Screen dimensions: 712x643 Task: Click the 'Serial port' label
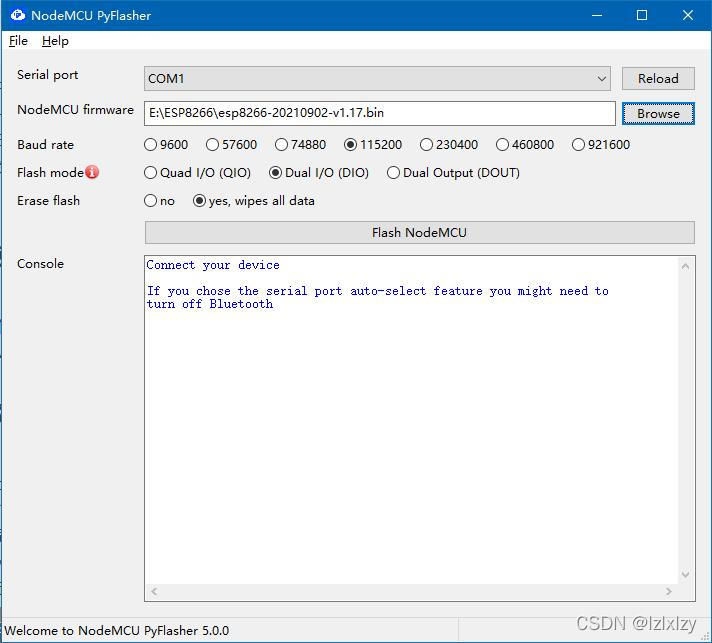pyautogui.click(x=48, y=75)
